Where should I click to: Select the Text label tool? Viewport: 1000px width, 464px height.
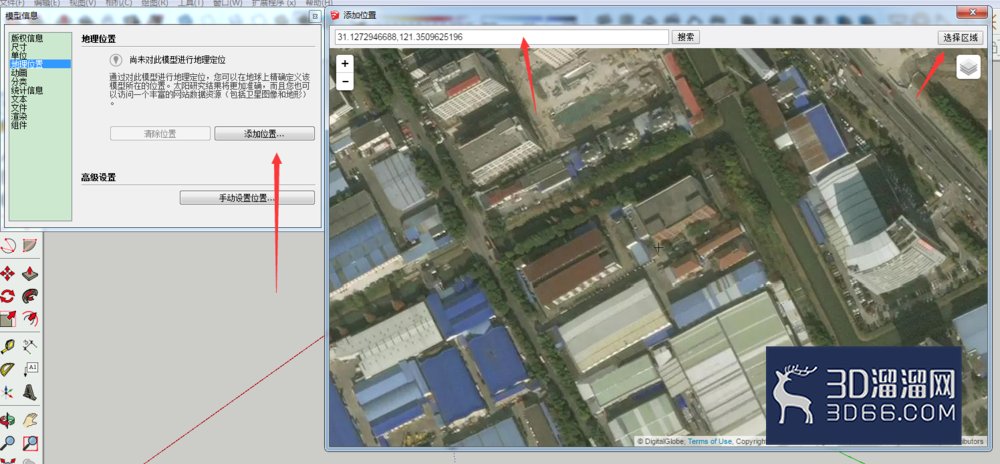29,368
